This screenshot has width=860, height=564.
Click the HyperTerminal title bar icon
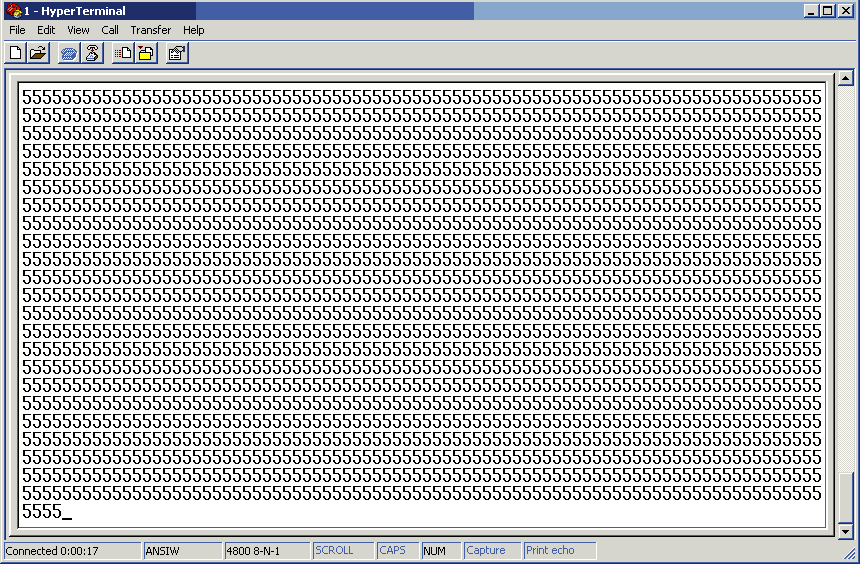coord(13,11)
